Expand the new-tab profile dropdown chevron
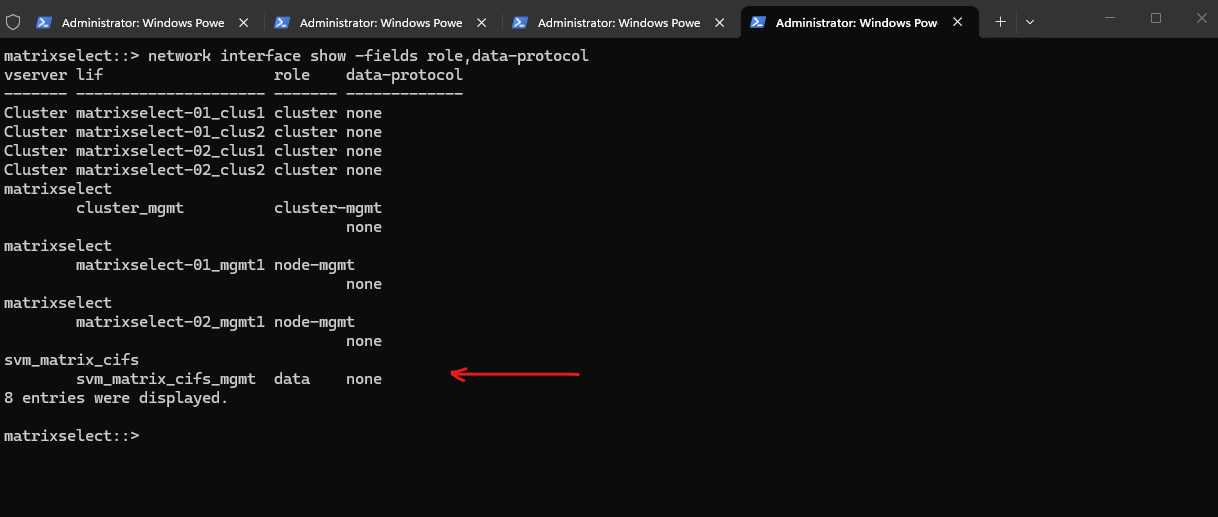The height and width of the screenshot is (517, 1218). [x=1030, y=22]
